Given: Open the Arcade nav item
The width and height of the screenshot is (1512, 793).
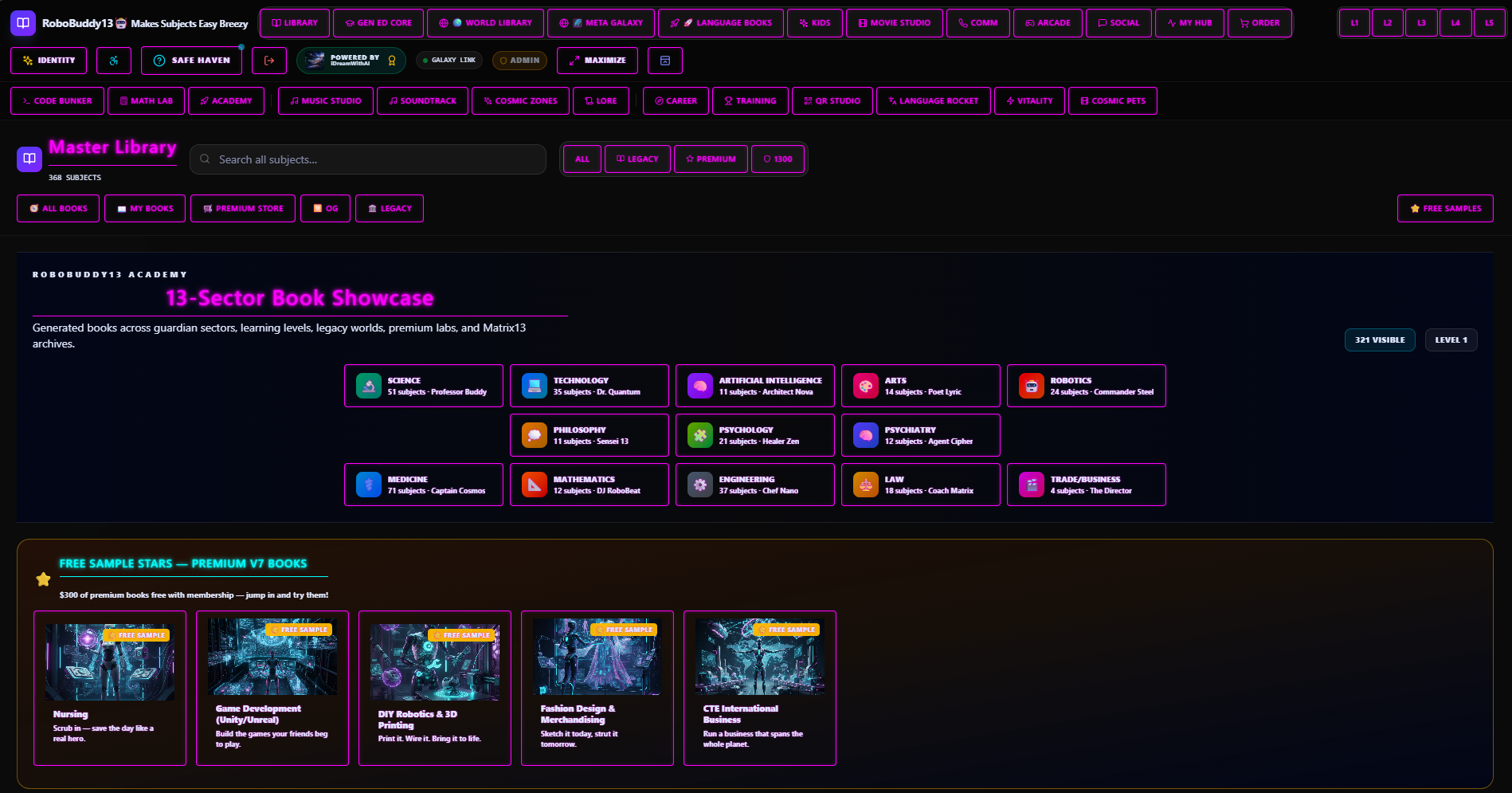Looking at the screenshot, I should [x=1048, y=23].
